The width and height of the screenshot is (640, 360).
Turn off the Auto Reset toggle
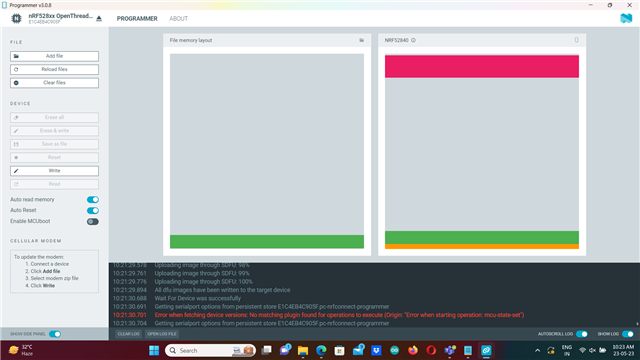click(93, 211)
